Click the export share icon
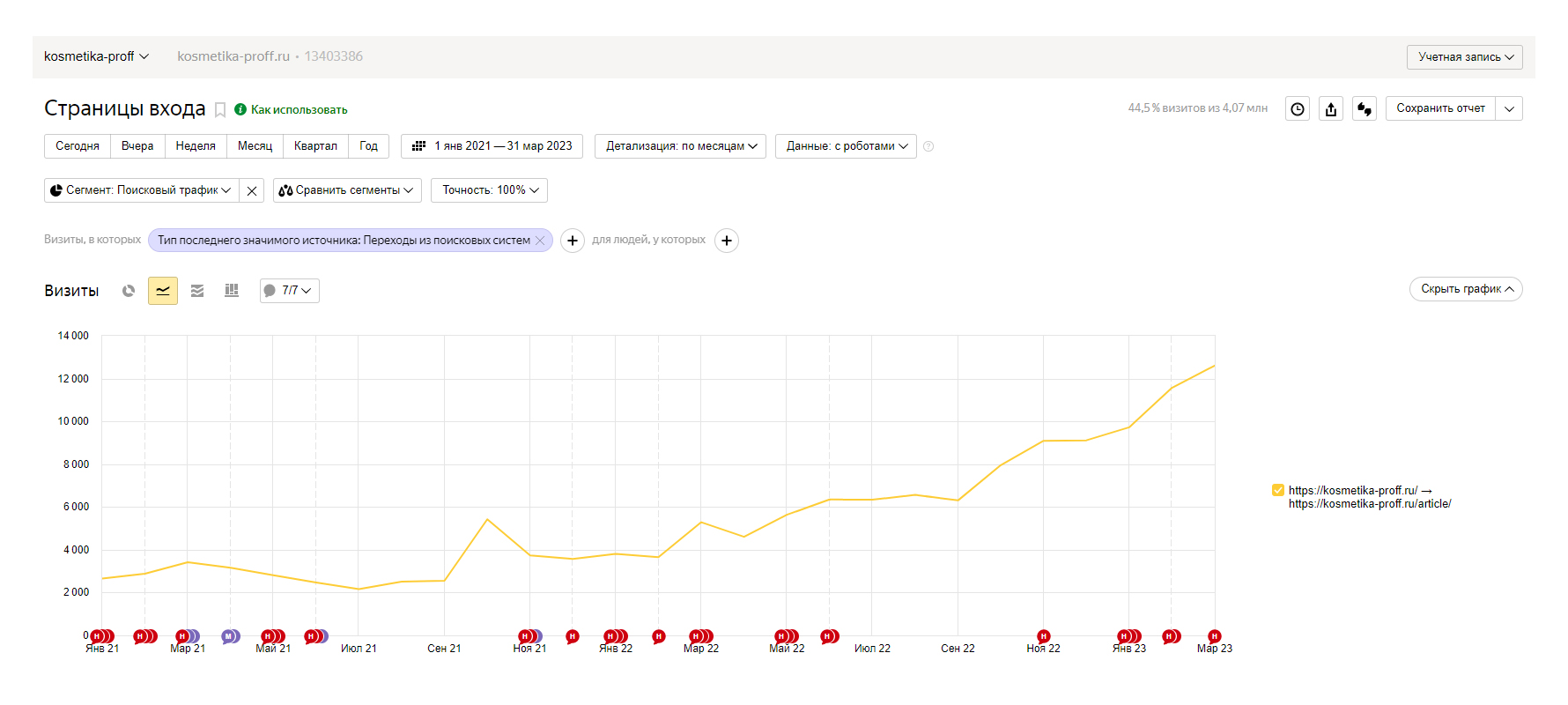This screenshot has width=1568, height=705. pyautogui.click(x=1331, y=109)
